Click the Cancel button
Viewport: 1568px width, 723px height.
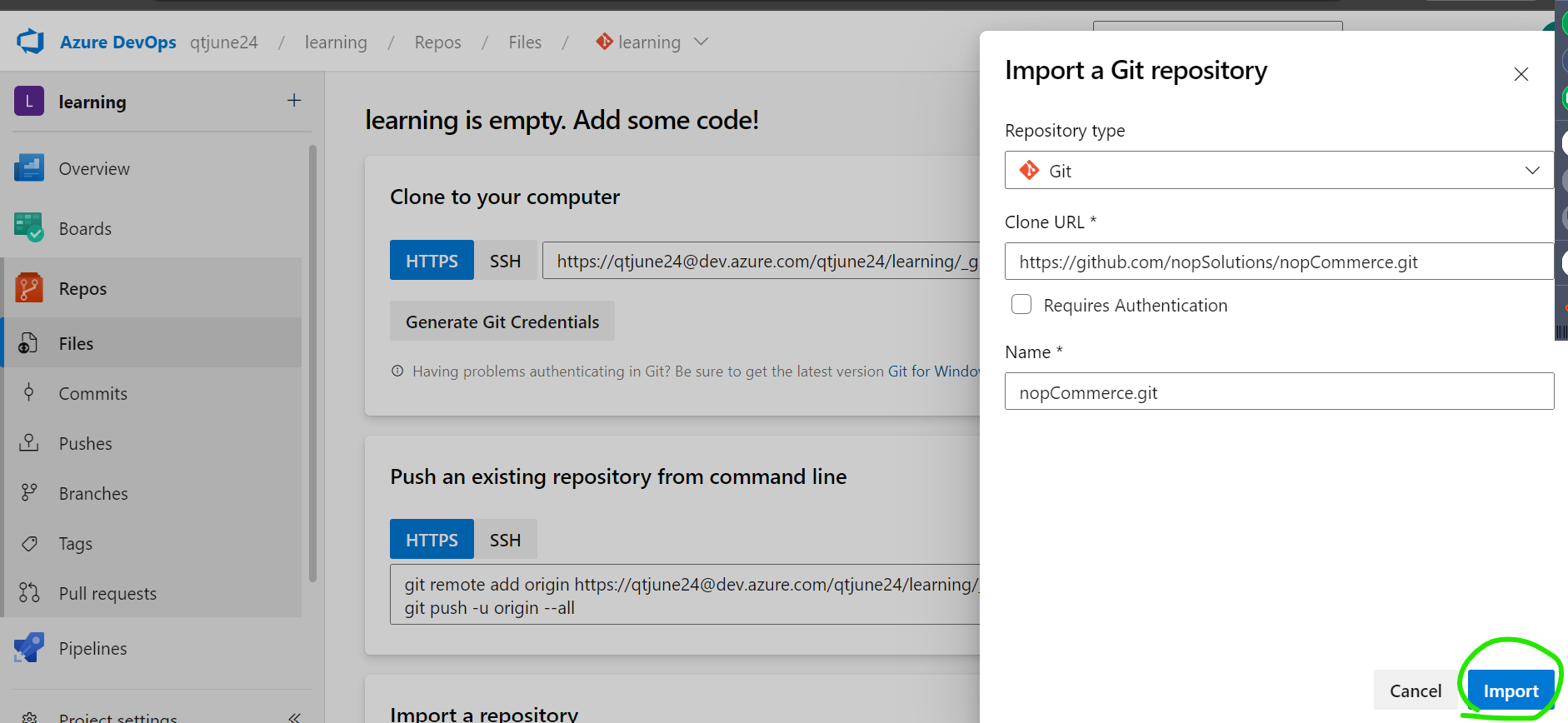[x=1416, y=691]
